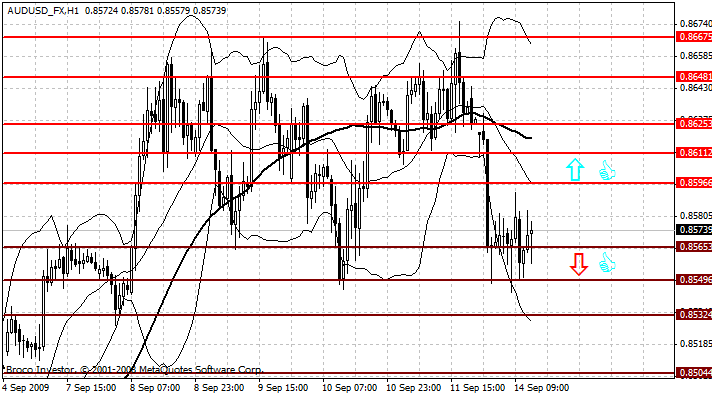Click the 0.85044 bottom price label
712x395 pixels.
click(x=694, y=373)
